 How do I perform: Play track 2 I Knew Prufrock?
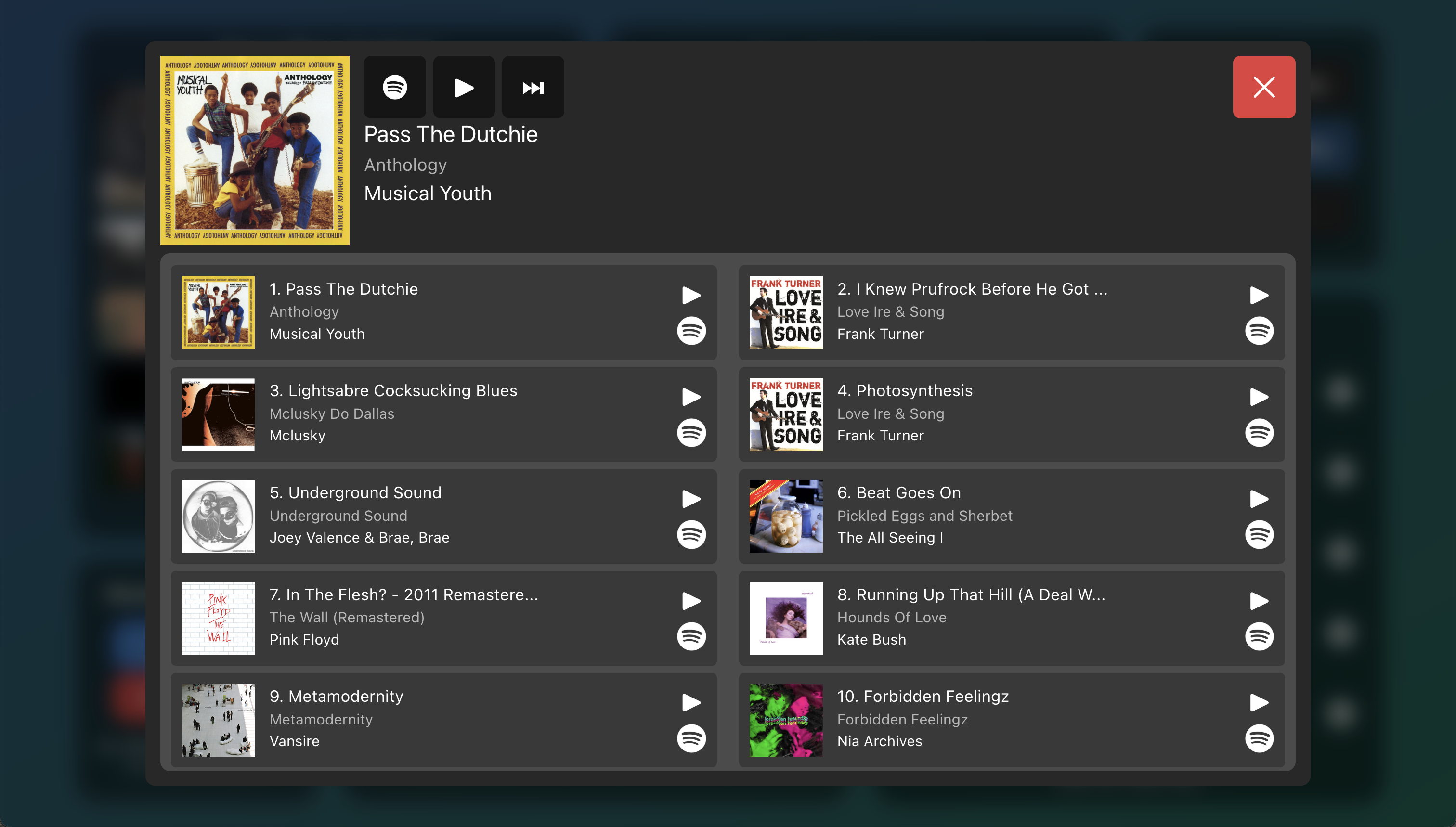pyautogui.click(x=1260, y=295)
